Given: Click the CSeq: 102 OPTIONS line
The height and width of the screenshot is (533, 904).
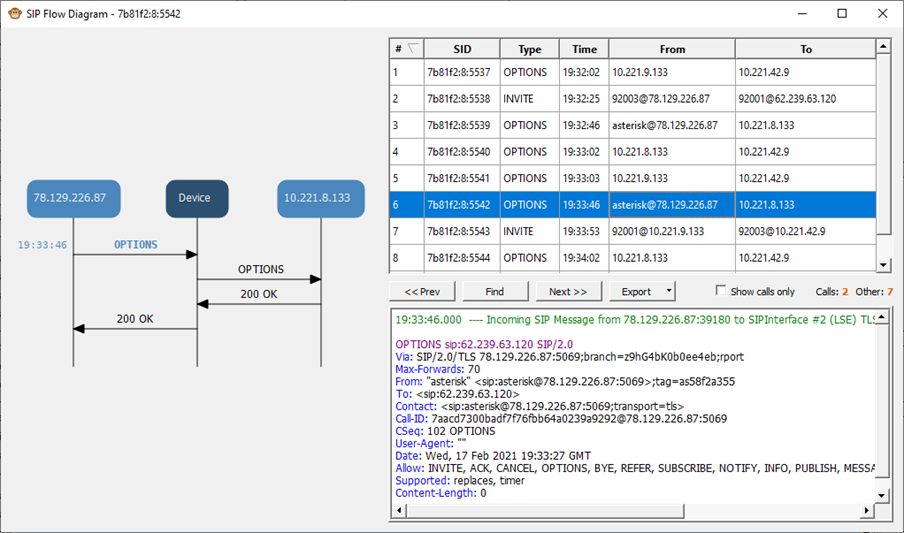Looking at the screenshot, I should point(445,431).
